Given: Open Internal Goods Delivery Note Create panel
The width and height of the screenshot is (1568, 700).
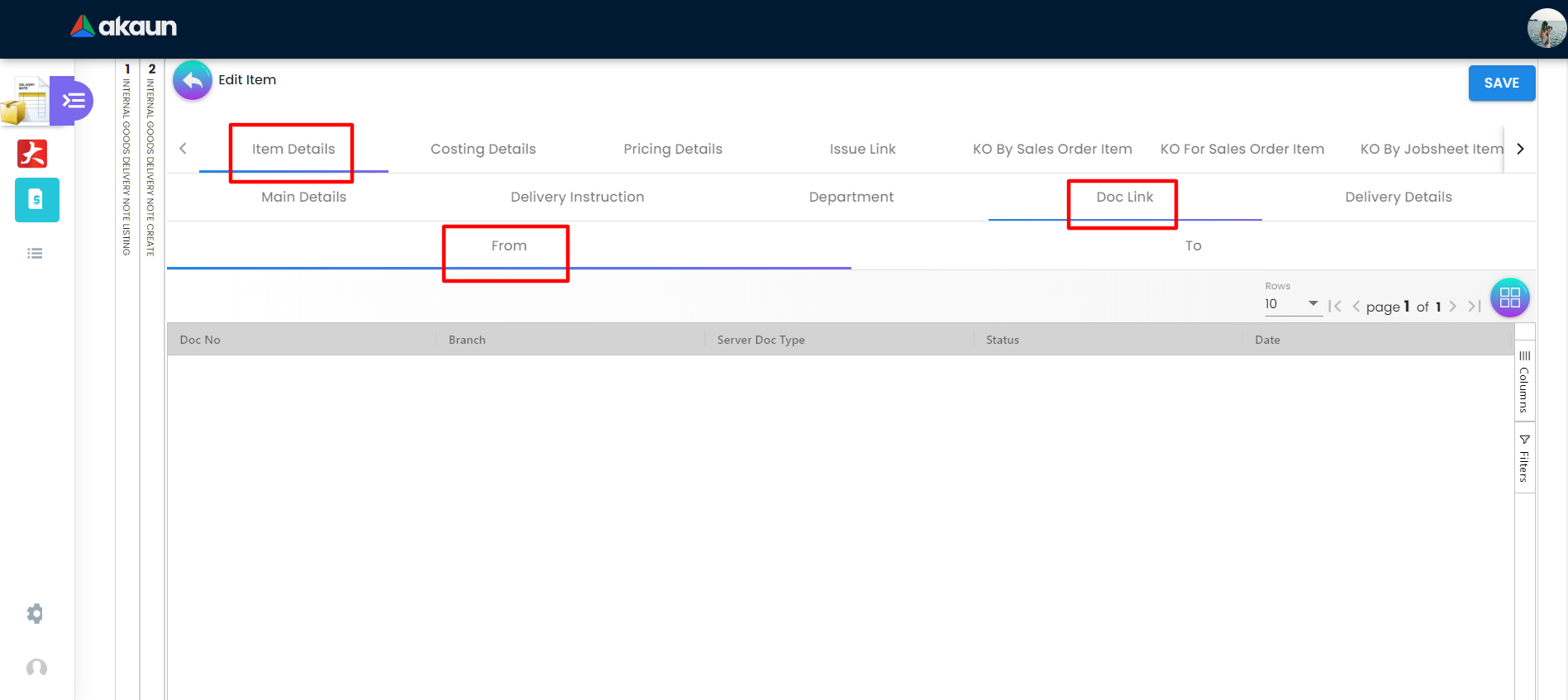Looking at the screenshot, I should click(151, 160).
